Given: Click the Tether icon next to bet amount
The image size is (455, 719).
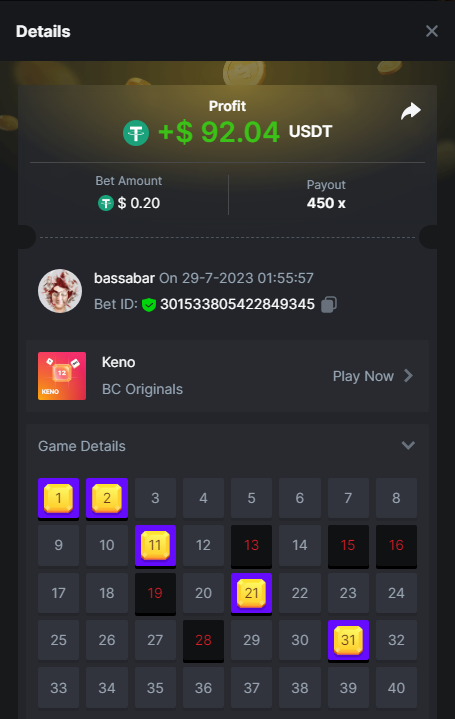Looking at the screenshot, I should (x=106, y=203).
